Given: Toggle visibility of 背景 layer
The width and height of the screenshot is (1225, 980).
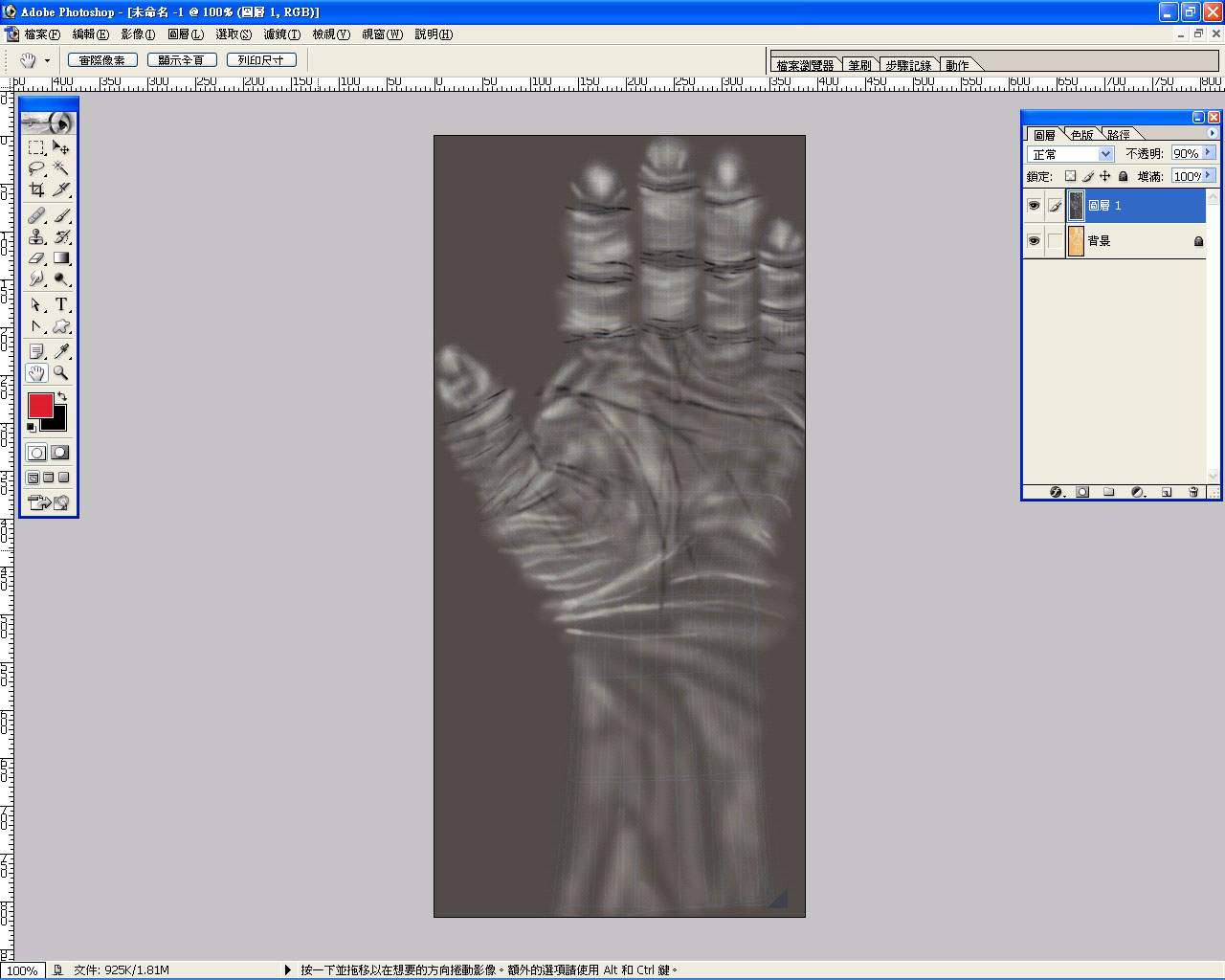Looking at the screenshot, I should pyautogui.click(x=1034, y=241).
